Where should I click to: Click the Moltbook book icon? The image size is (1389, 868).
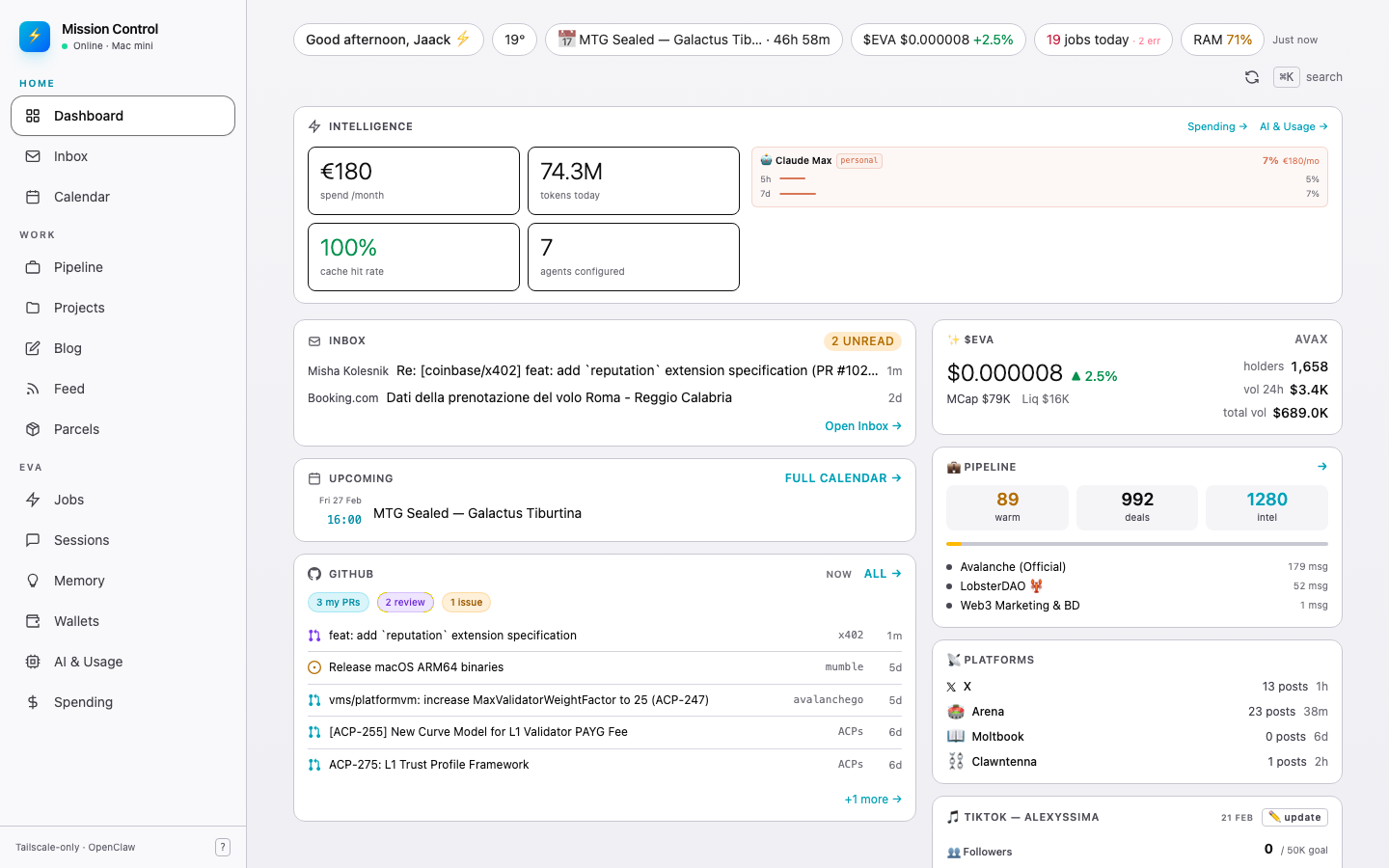click(x=956, y=737)
